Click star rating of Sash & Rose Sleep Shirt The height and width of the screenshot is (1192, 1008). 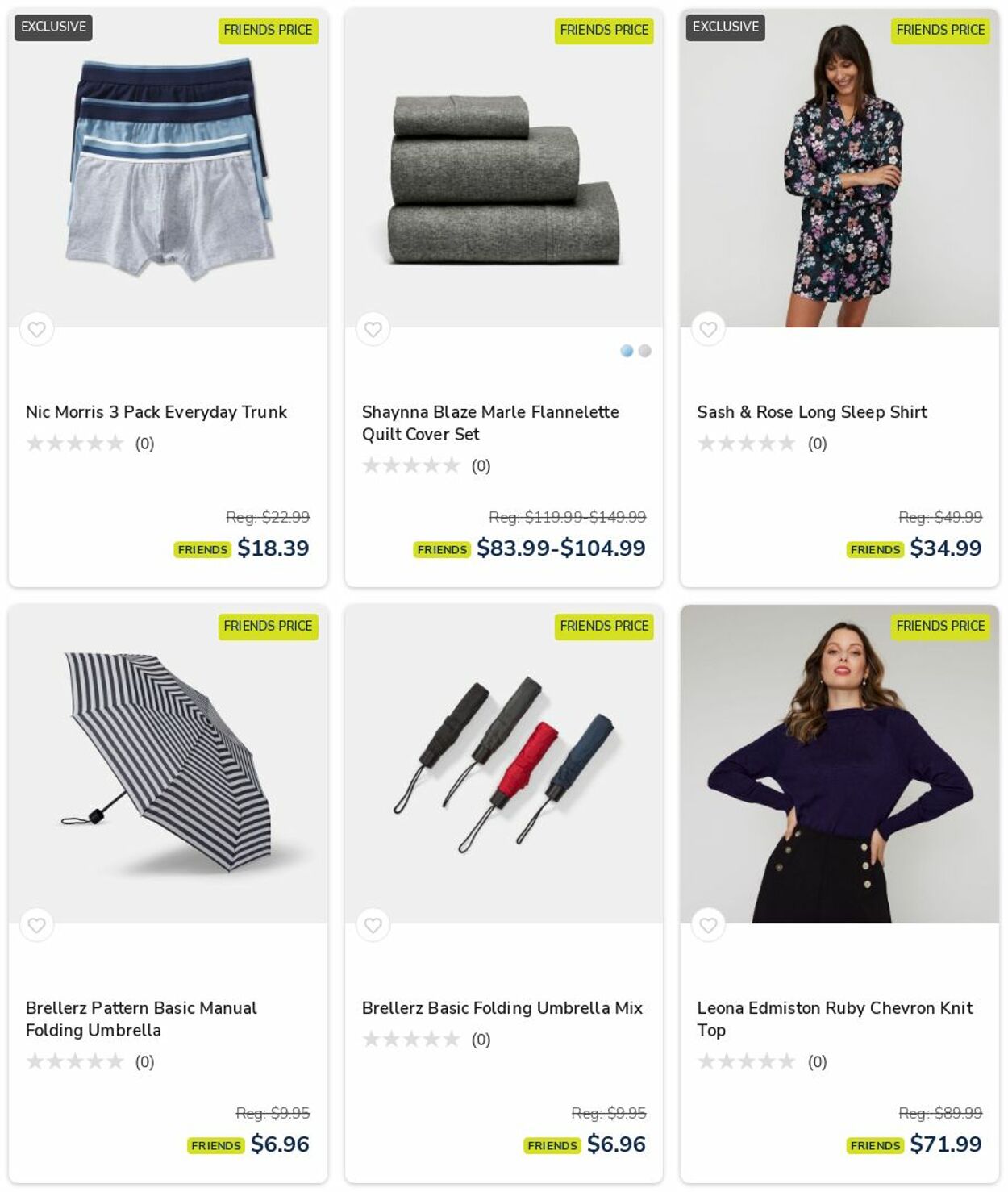(x=747, y=444)
